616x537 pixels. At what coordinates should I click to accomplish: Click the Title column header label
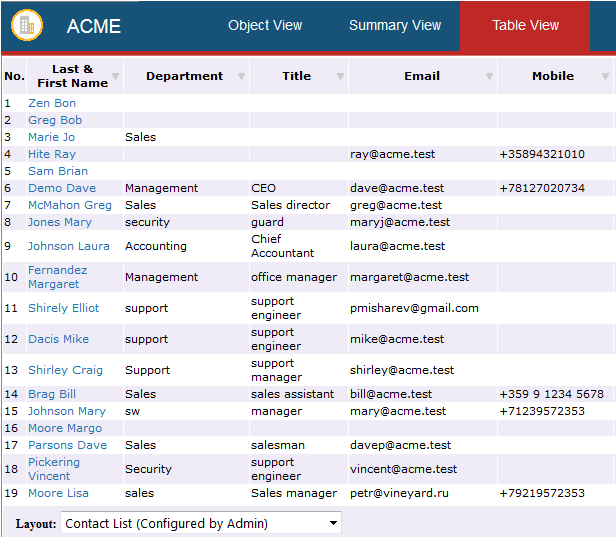coord(296,76)
